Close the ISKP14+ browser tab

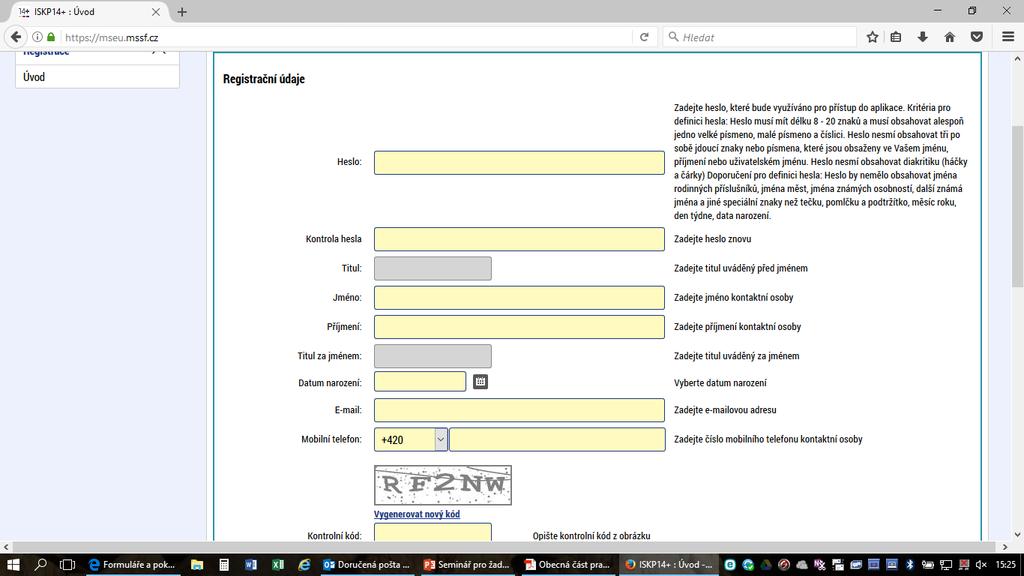(155, 12)
